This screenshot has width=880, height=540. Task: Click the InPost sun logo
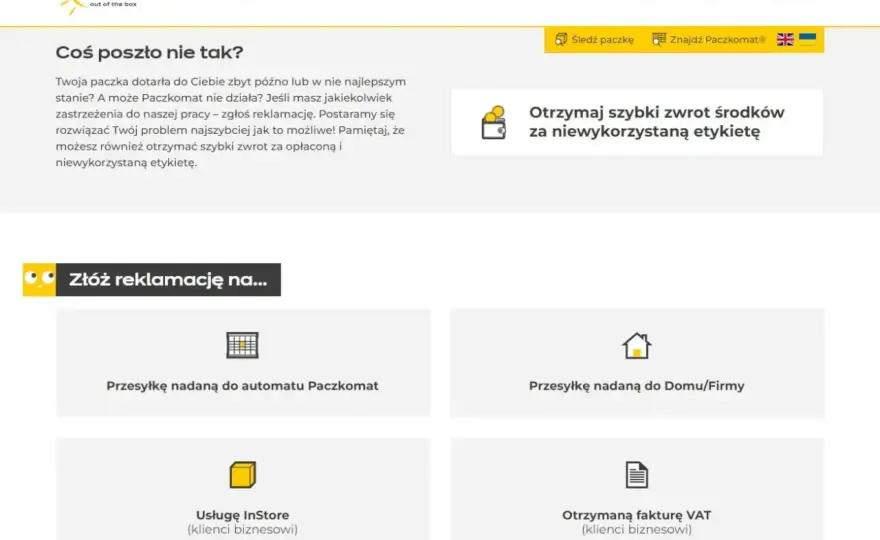[73, 7]
